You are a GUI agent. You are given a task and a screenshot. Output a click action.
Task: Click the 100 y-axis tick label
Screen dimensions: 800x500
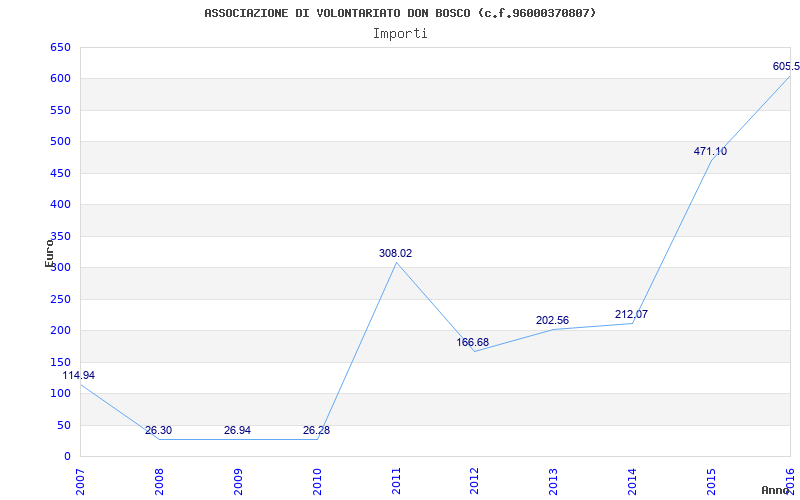click(60, 393)
